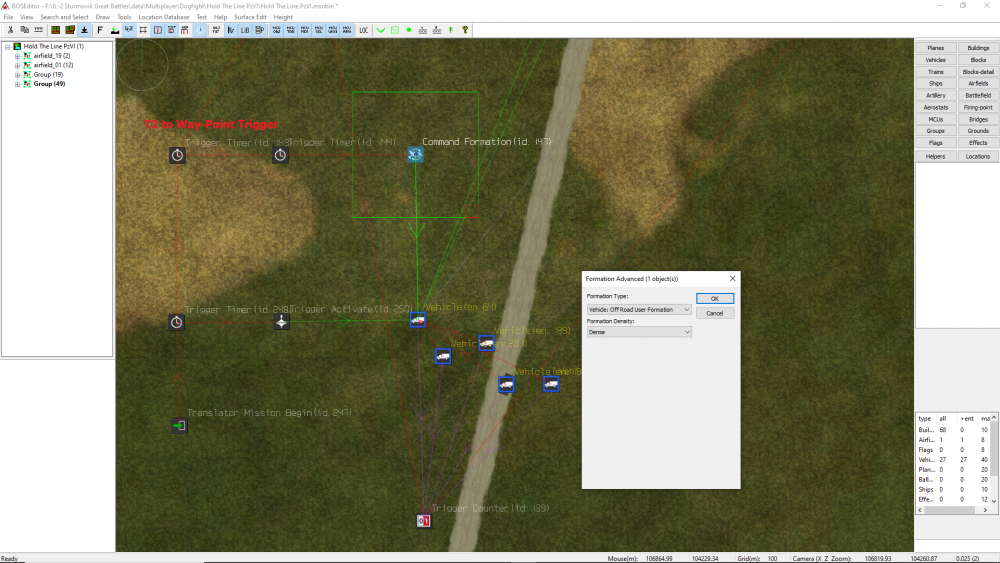The image size is (1000, 563).
Task: Select the Trigger Counter id 189 icon
Action: (423, 521)
